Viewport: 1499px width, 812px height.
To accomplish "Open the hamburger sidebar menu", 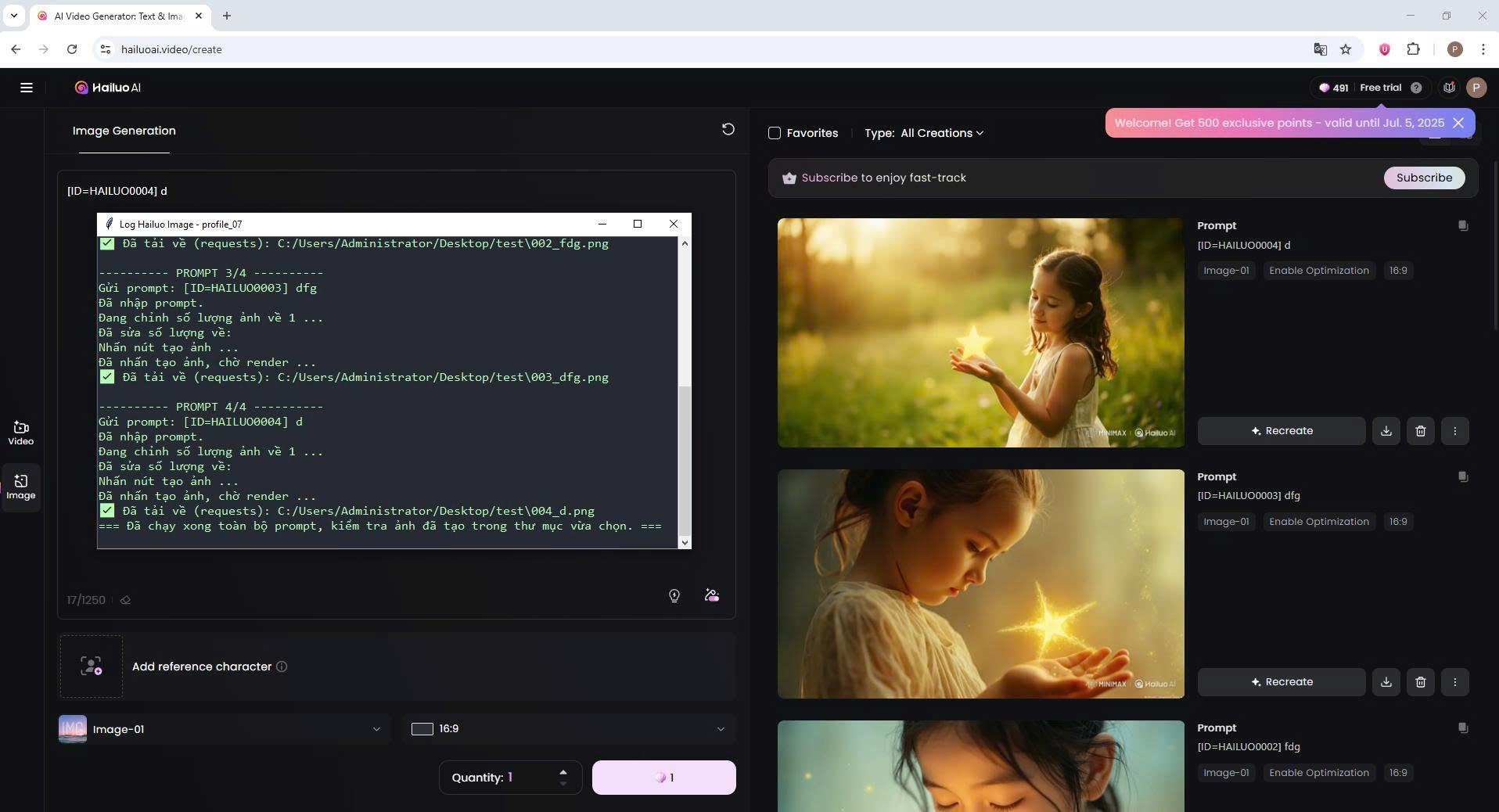I will click(27, 88).
